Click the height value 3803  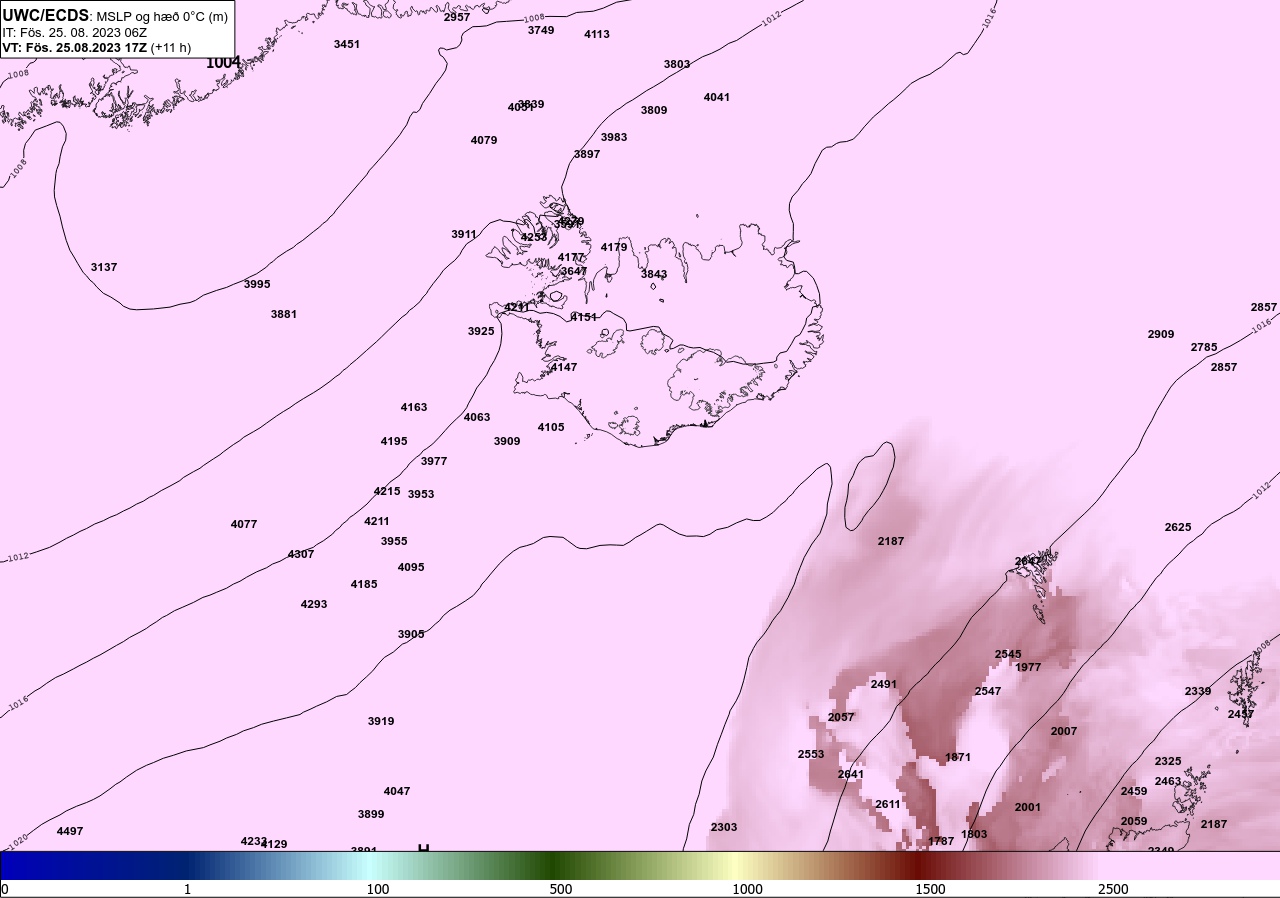[x=677, y=64]
